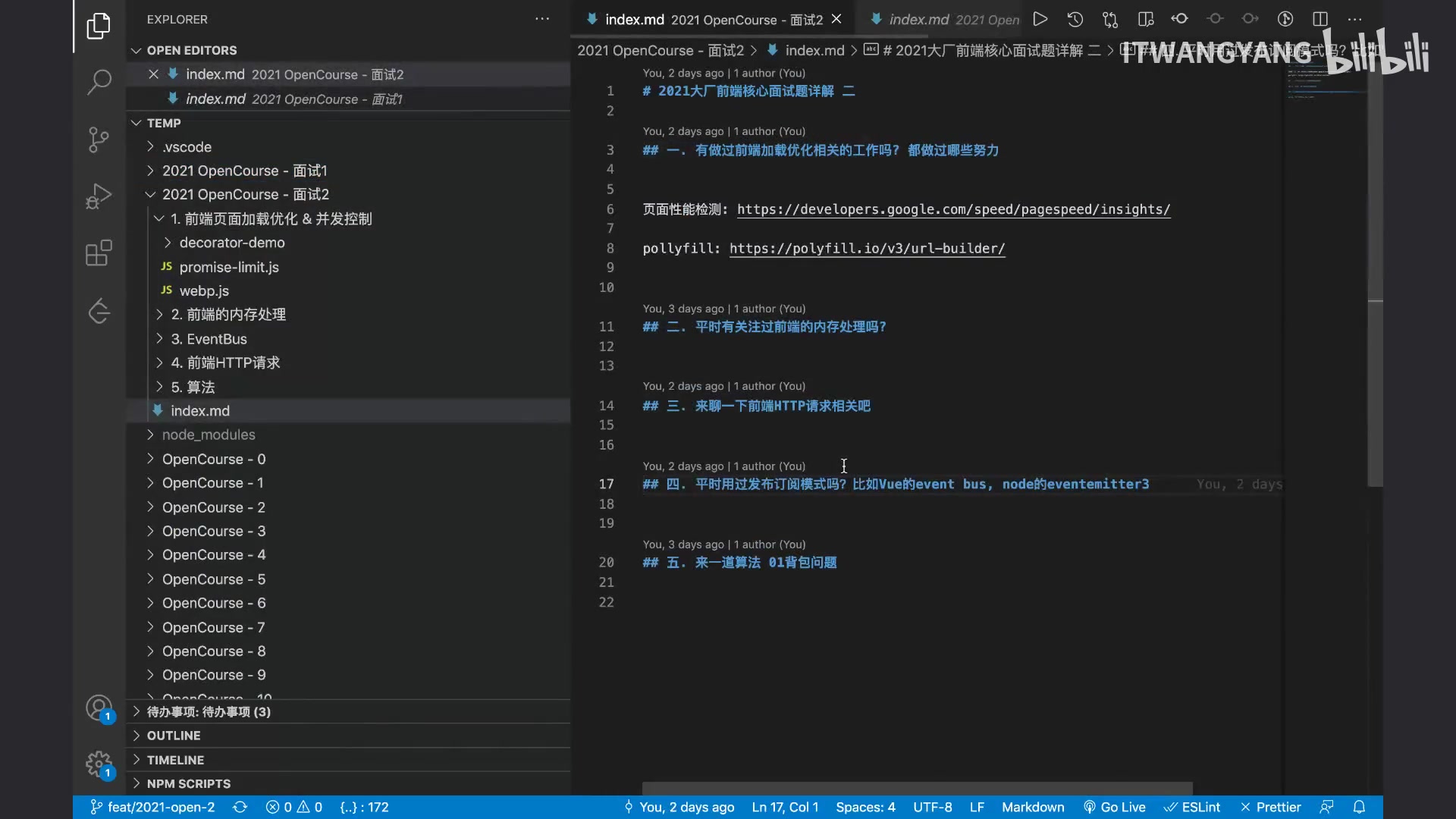Screen dimensions: 1456x819
Task: Open the pagespeed insights link
Action: 953,209
